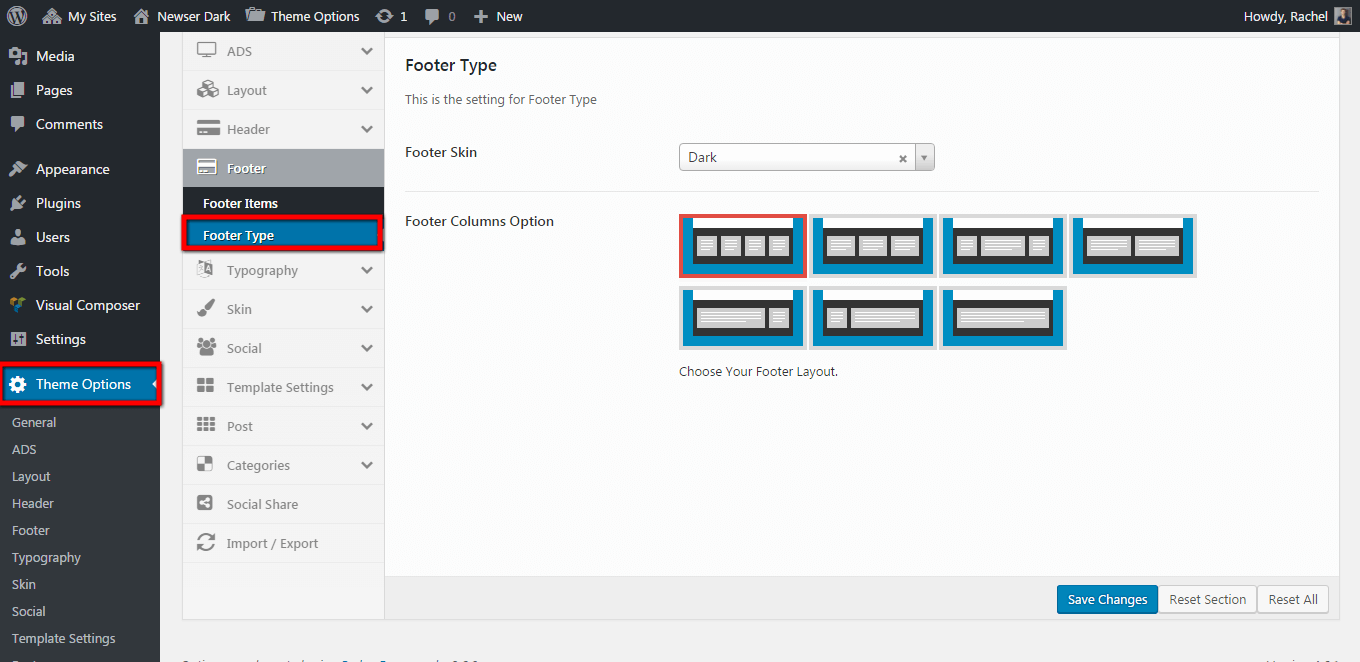Viewport: 1360px width, 662px height.
Task: Open Layout submenu link in sidebar
Action: 31,476
